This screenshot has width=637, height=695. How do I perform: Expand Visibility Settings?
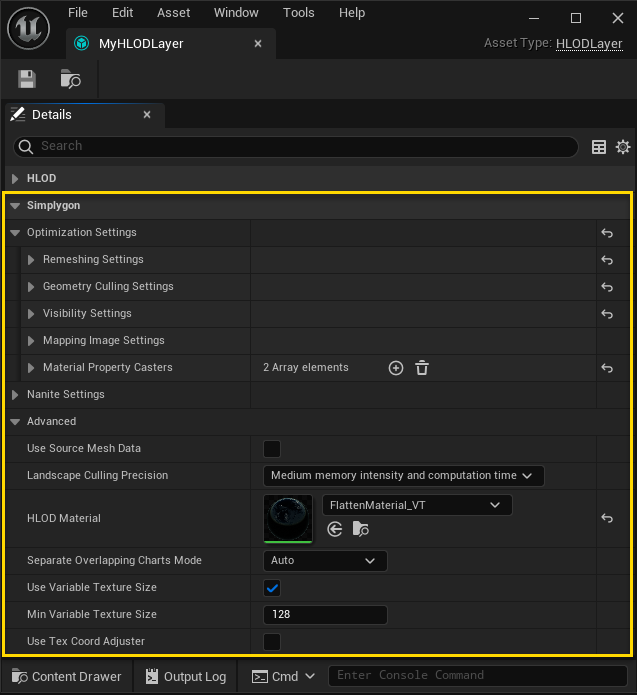(31, 314)
